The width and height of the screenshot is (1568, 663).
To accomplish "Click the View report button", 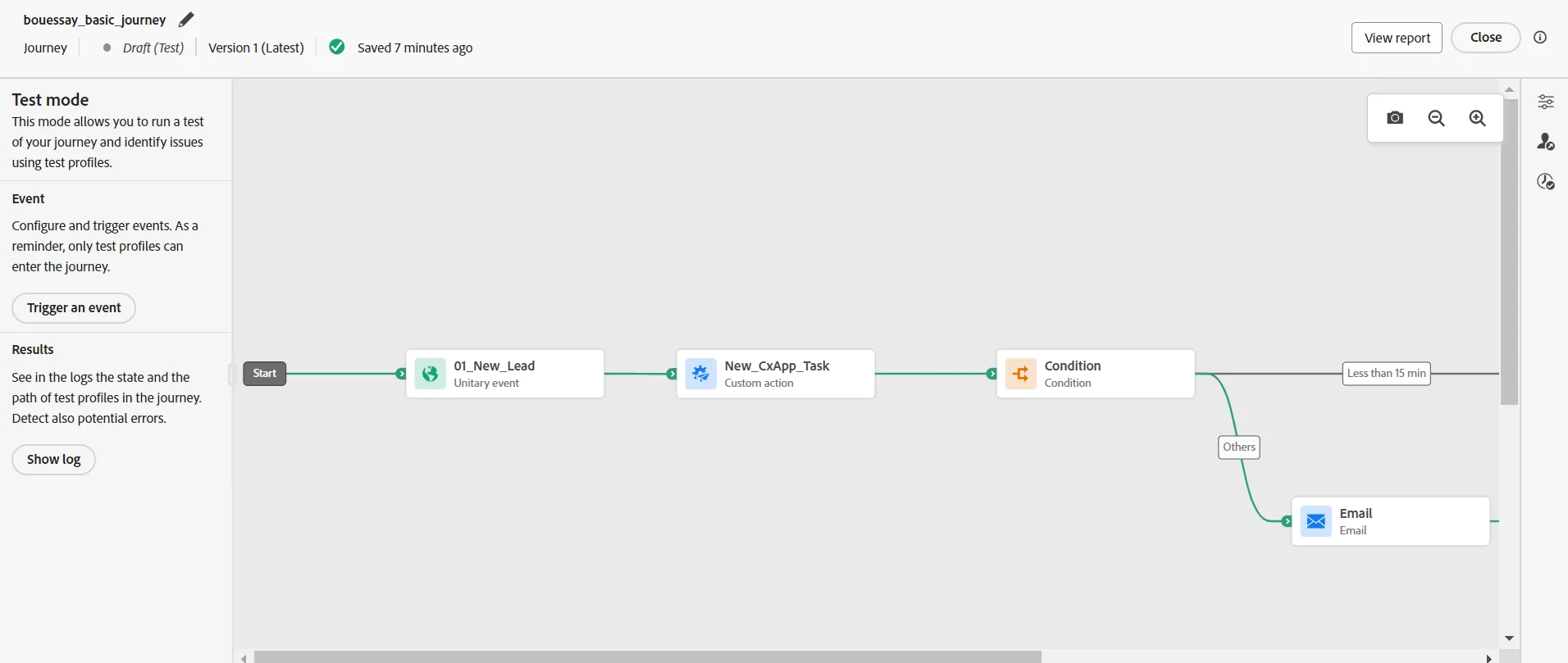I will click(1397, 38).
